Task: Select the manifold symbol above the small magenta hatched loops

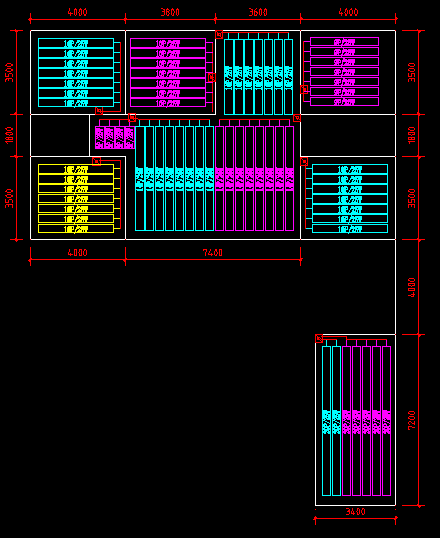Action: 132,118
